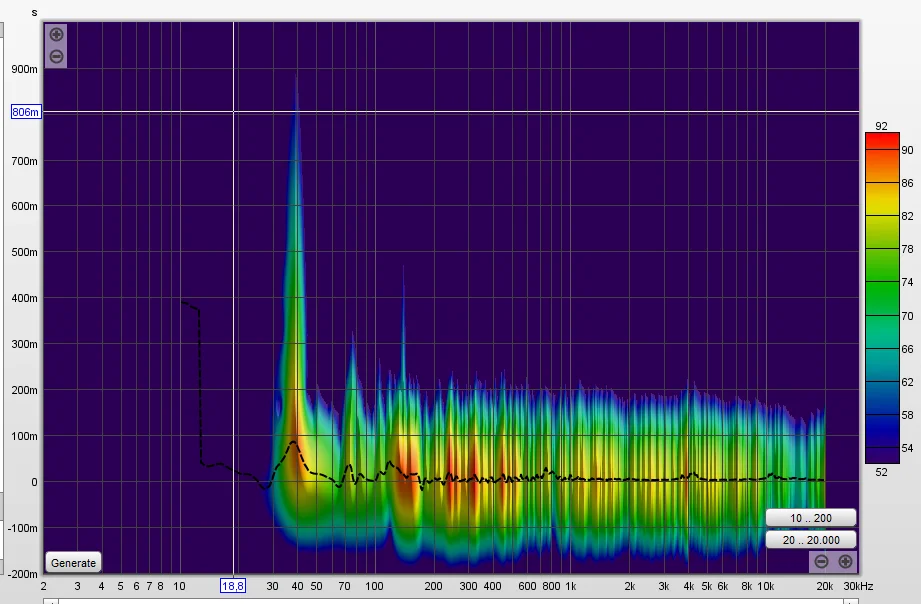
Task: Click the 806m time cursor label
Action: tap(26, 112)
